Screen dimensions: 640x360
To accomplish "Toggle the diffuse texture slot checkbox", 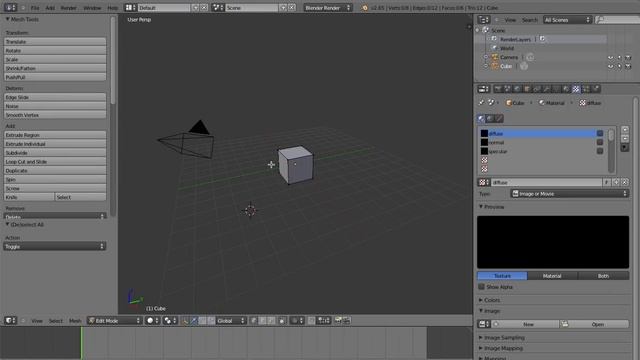I will tap(600, 133).
